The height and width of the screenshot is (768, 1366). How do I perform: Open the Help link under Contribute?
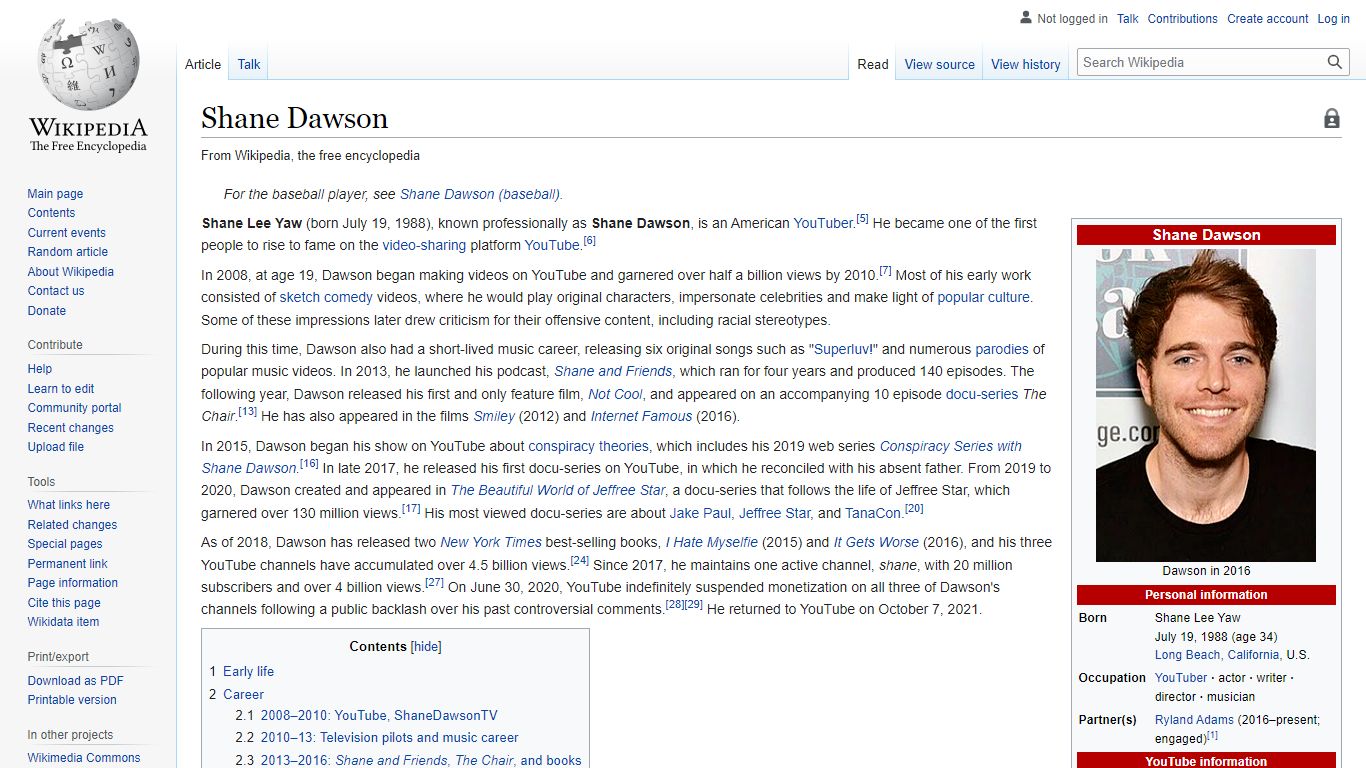click(40, 369)
